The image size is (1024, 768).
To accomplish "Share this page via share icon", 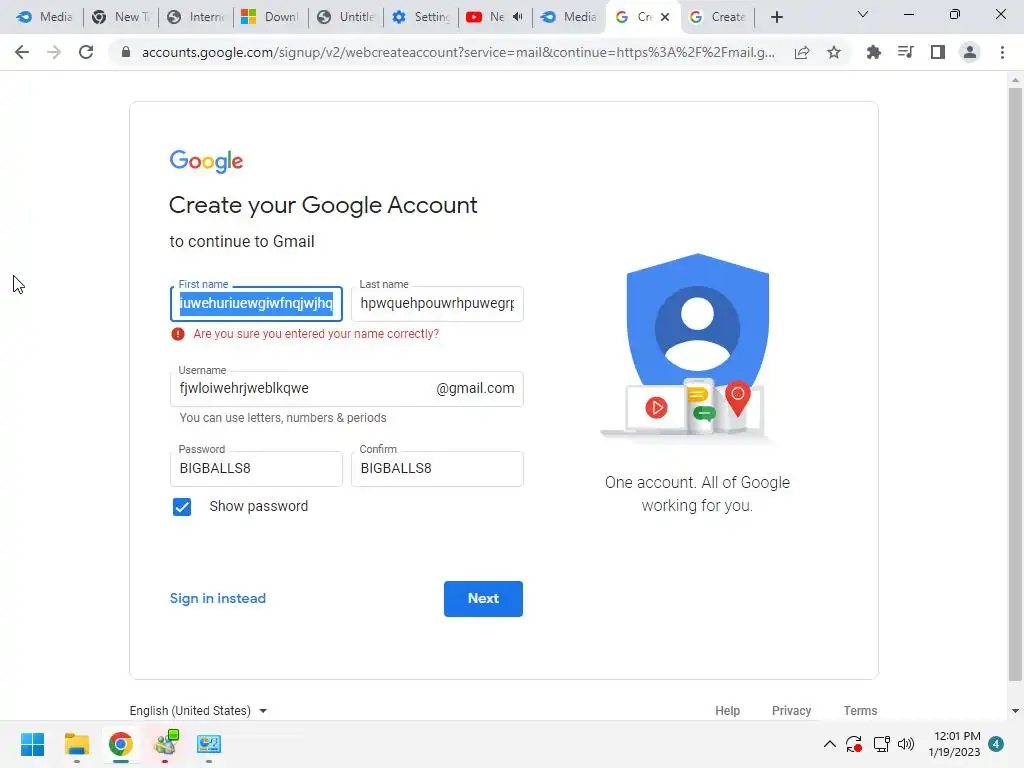I will (x=802, y=52).
